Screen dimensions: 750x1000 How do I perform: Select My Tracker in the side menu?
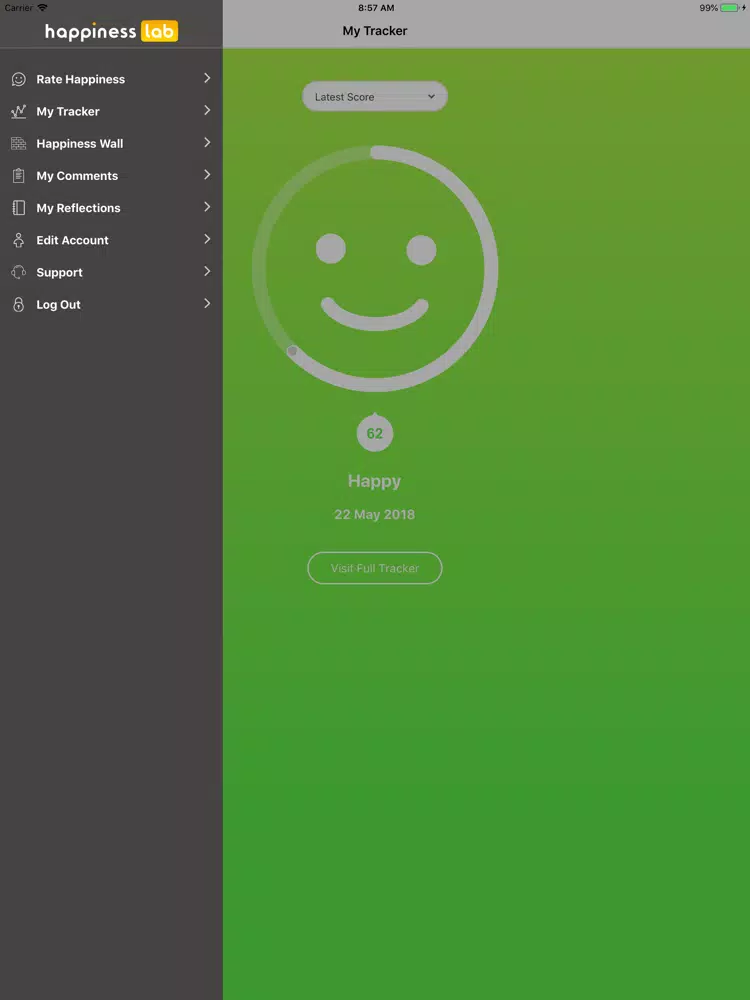coord(111,112)
